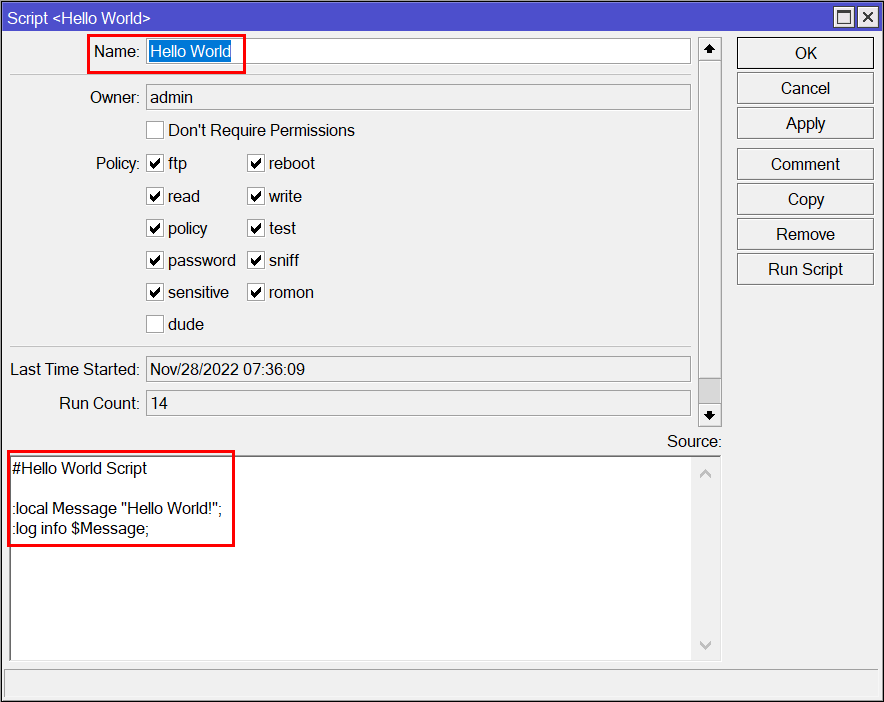
Task: Disable the sniff policy
Action: click(256, 261)
